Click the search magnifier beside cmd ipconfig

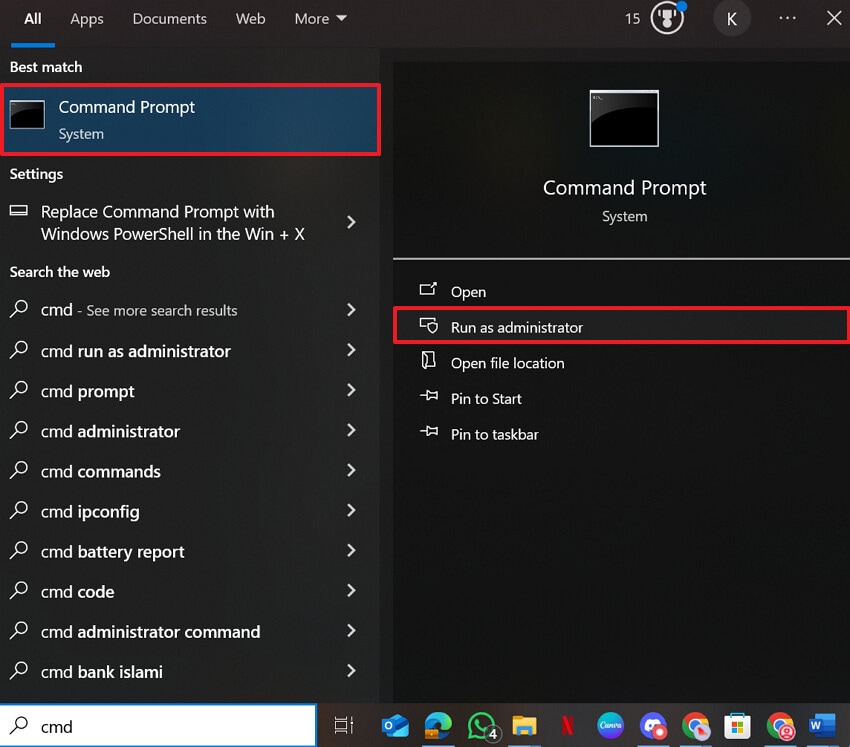click(x=20, y=511)
